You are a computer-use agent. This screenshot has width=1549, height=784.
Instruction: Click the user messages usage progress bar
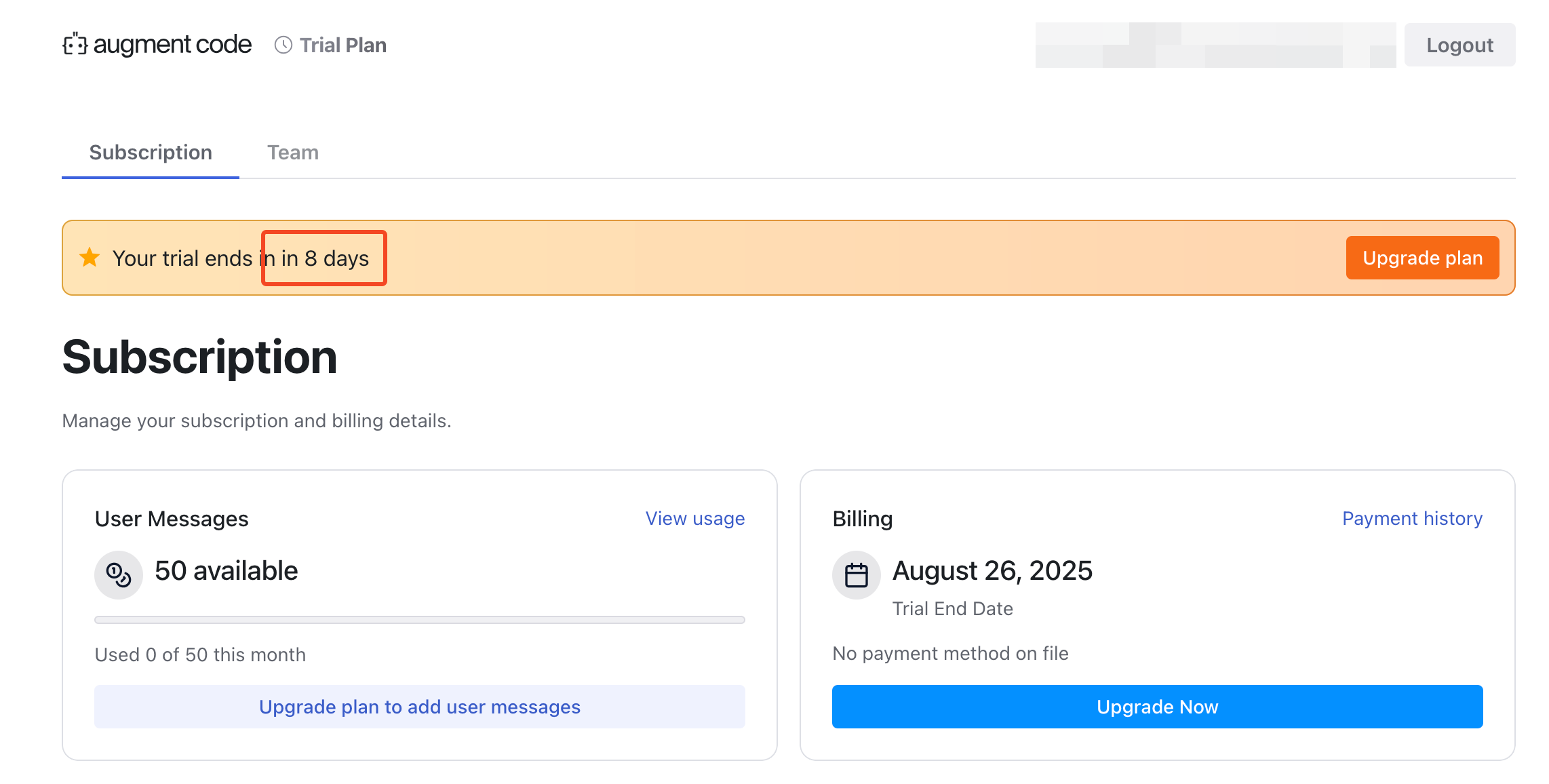(x=420, y=620)
